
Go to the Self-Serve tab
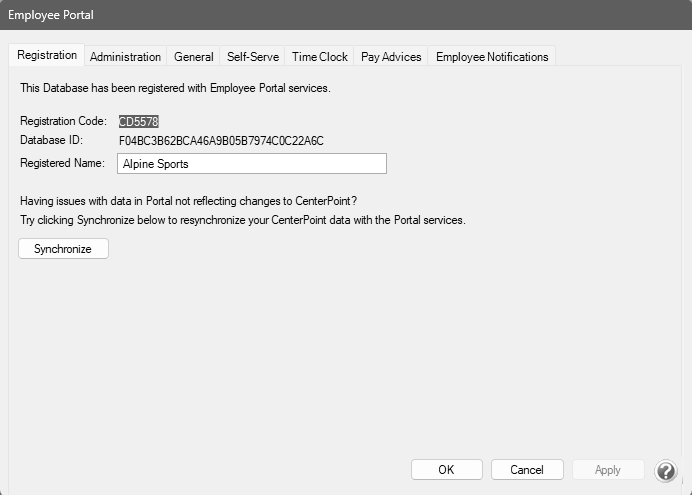[x=253, y=57]
